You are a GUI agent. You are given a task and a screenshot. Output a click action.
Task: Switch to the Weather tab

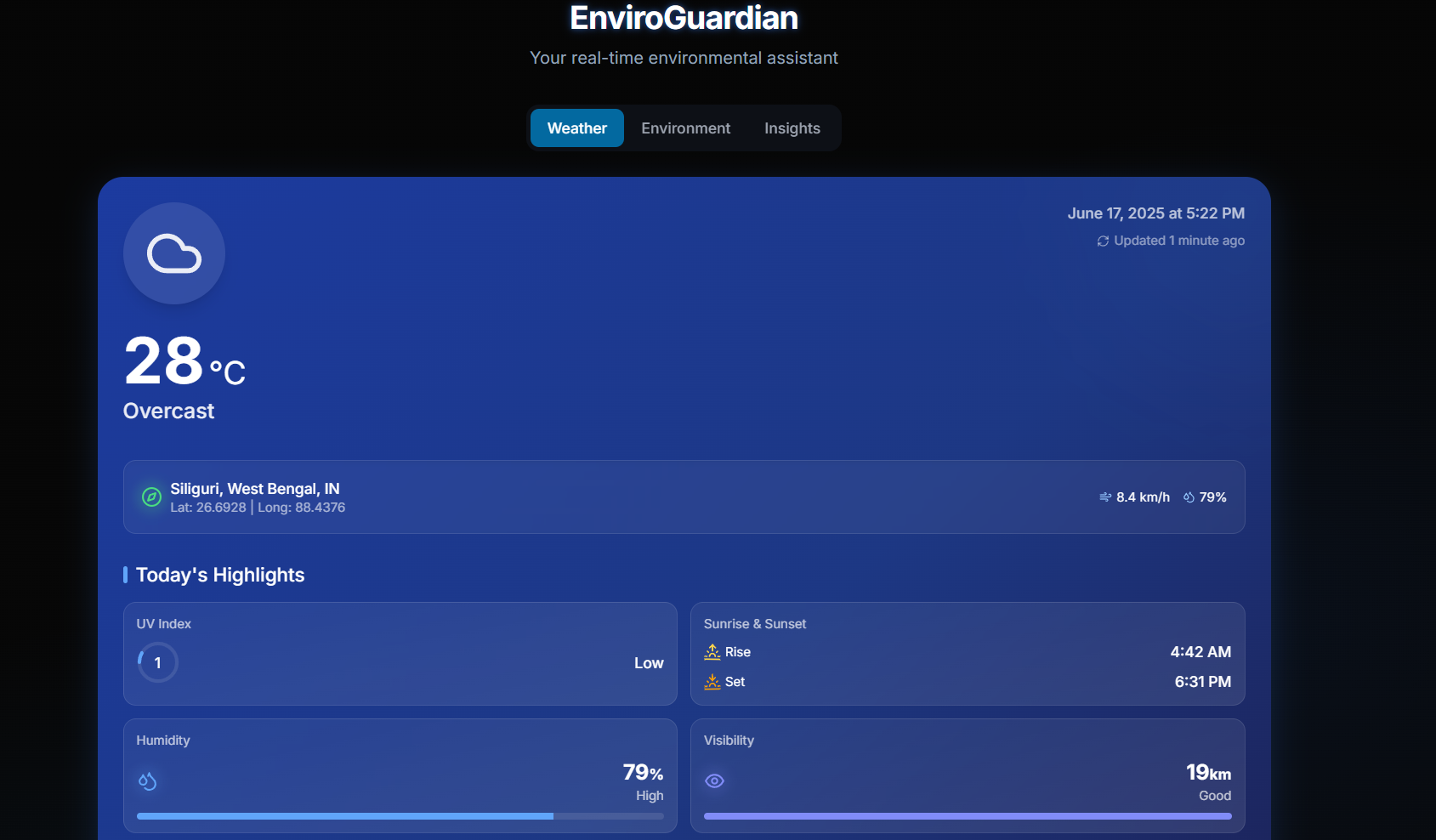tap(576, 128)
